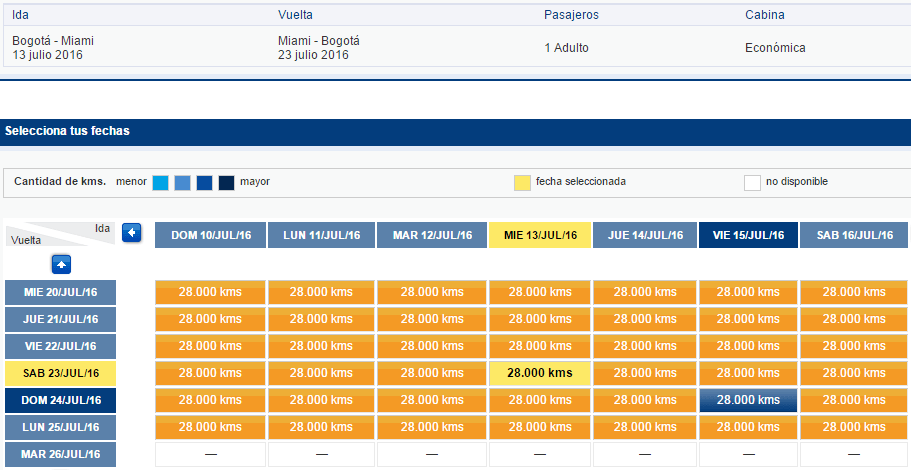Click the up arrow for earlier return dates

pyautogui.click(x=61, y=264)
